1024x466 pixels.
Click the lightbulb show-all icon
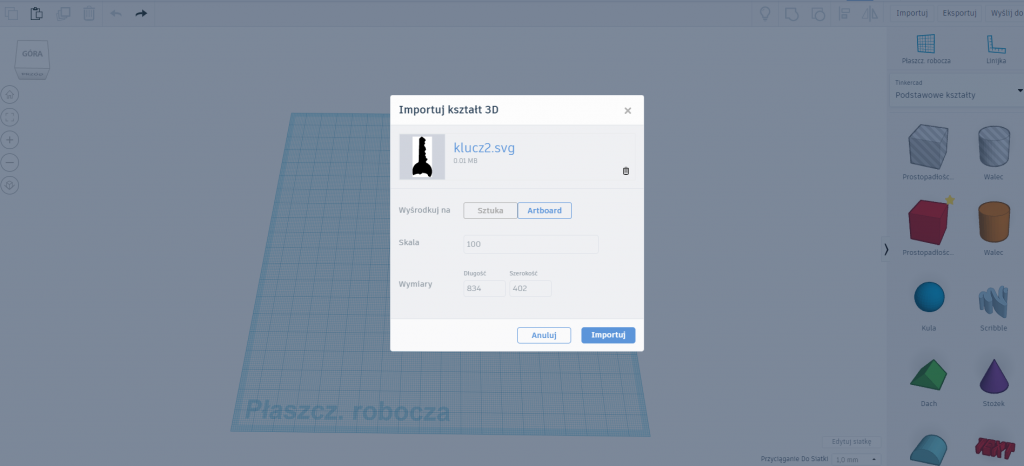(765, 13)
